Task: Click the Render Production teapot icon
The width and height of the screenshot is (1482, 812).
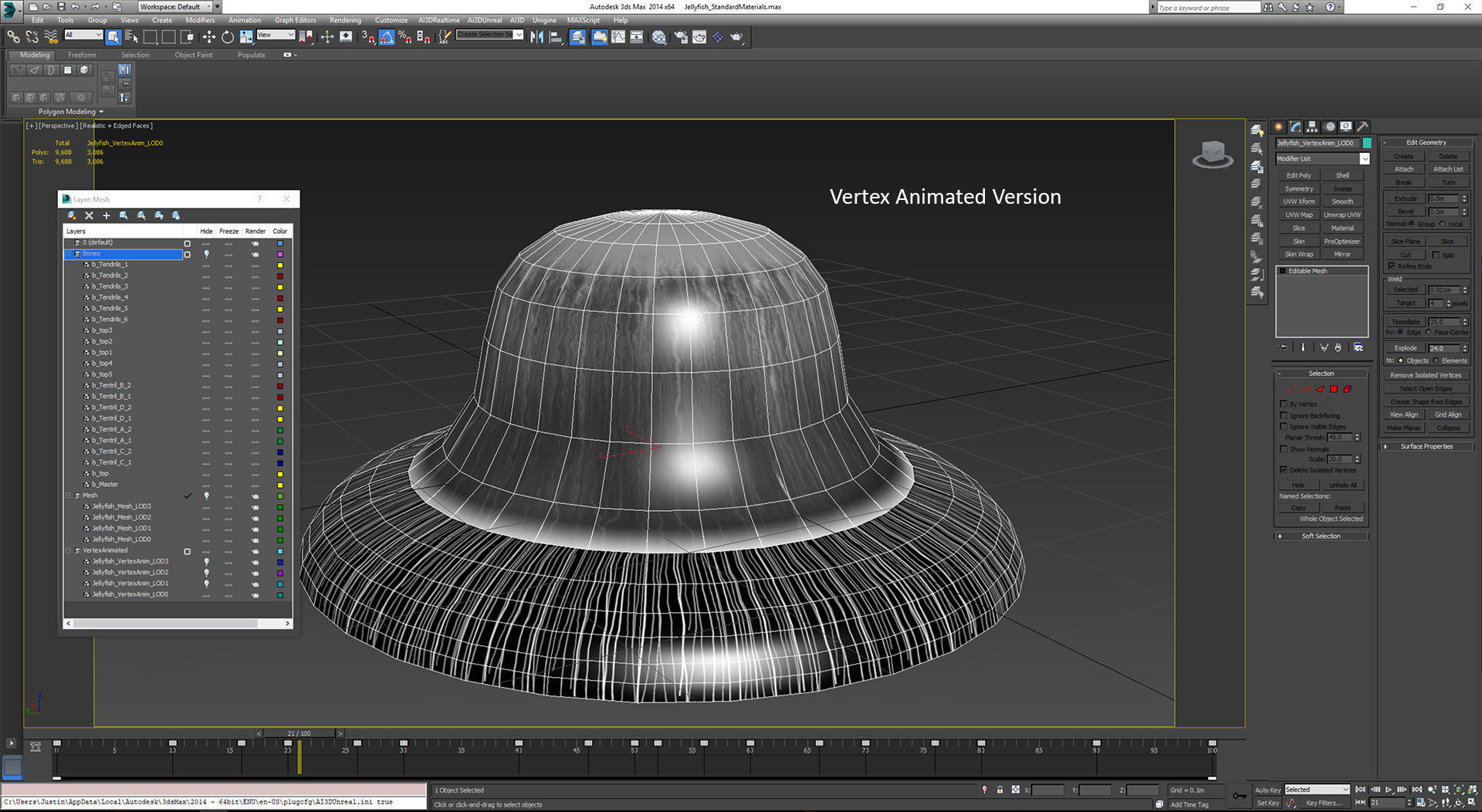Action: coord(737,36)
